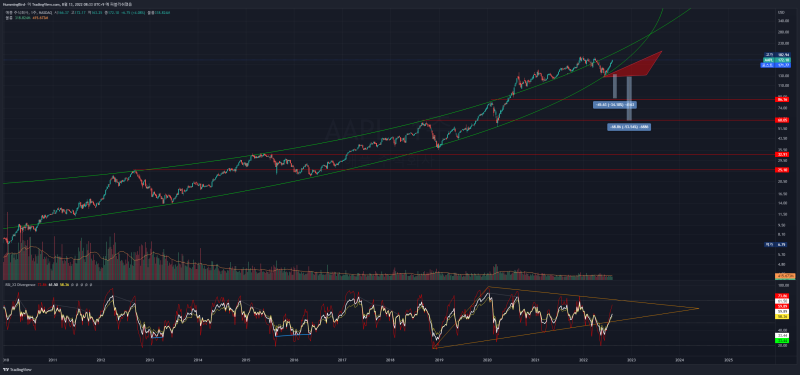800x375 pixels.
Task: Click the green AAPL current price label
Action: coord(776,60)
